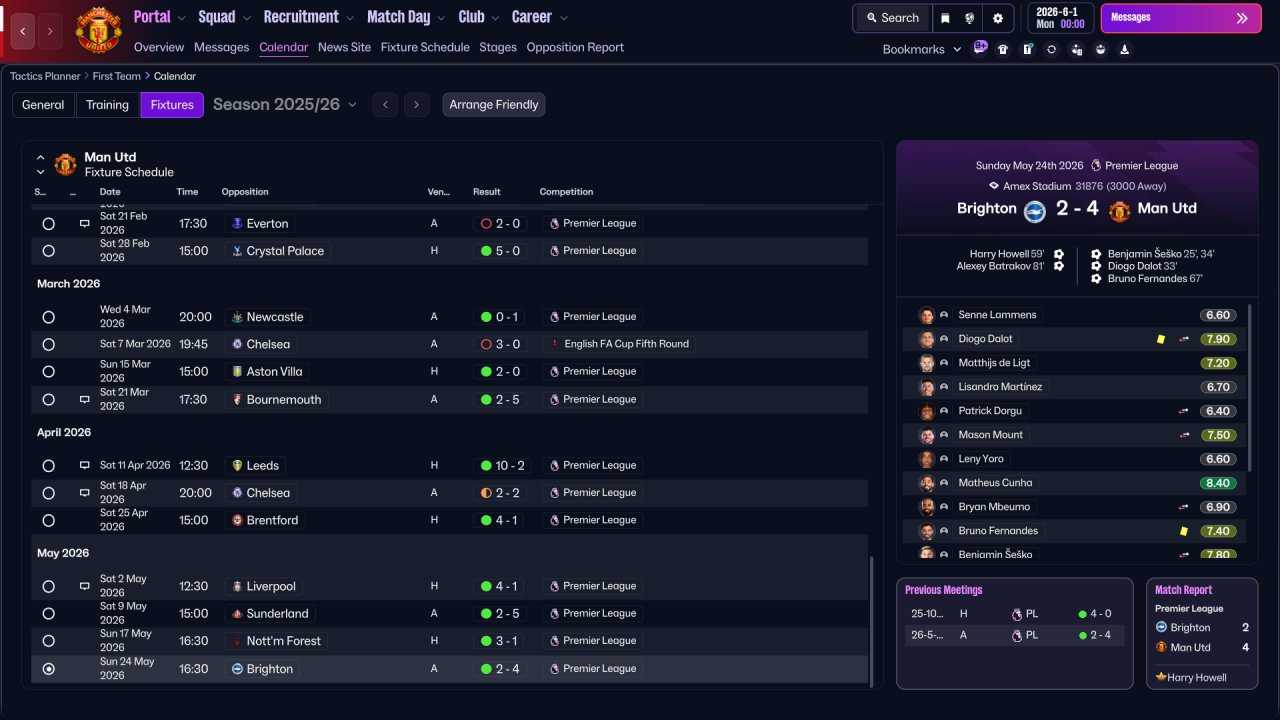Click Diogo Dalot's 7.90 rating badge
Viewport: 1280px width, 720px height.
tap(1218, 339)
